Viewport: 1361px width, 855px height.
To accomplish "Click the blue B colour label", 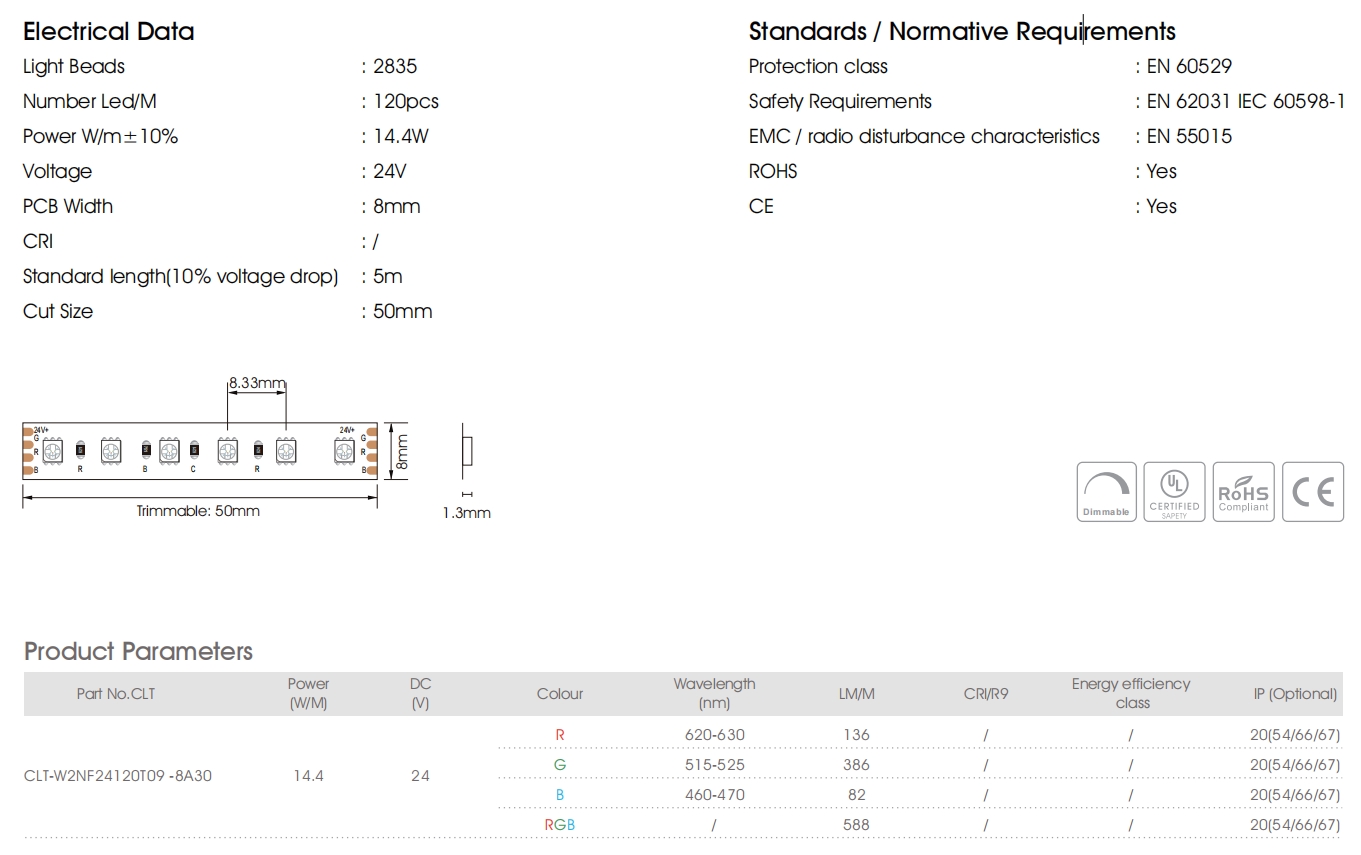I will 560,795.
